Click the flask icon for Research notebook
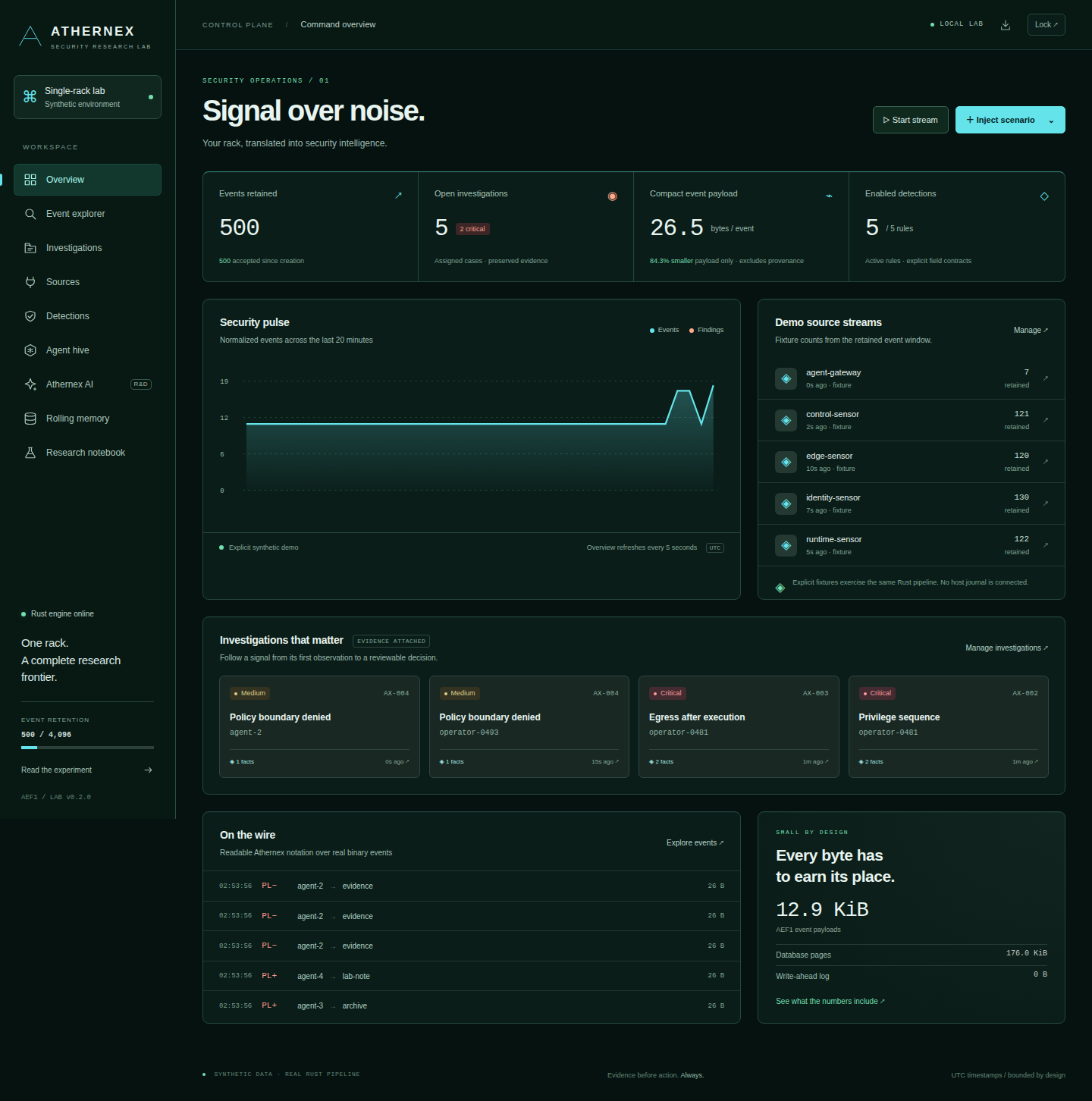The width and height of the screenshot is (1092, 1101). click(x=30, y=453)
